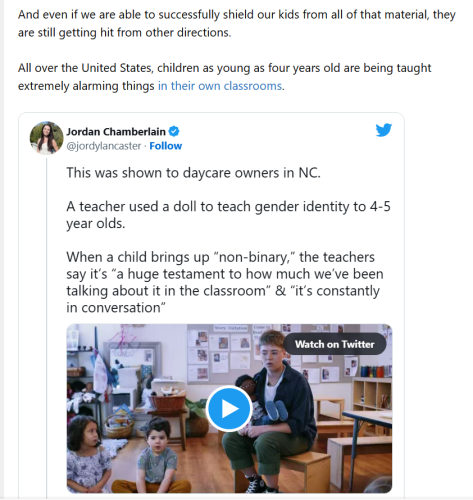Click the article paragraph about United States children
Viewport: 473px width, 500px height.
(225, 77)
